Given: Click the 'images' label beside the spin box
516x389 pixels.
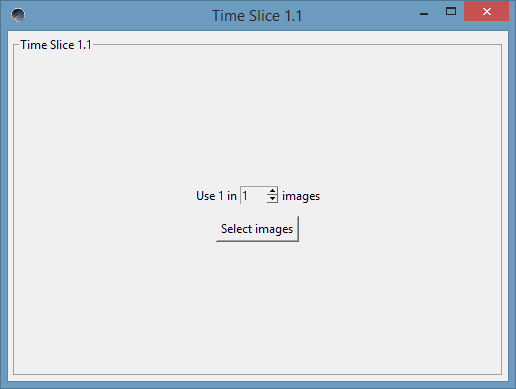Looking at the screenshot, I should pyautogui.click(x=301, y=196).
